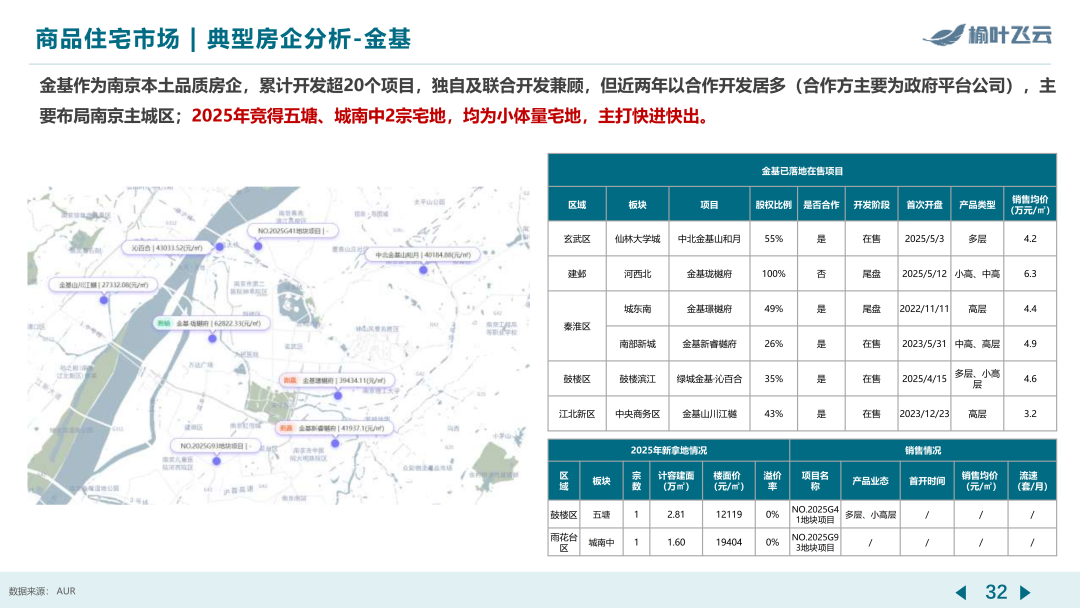Select the 55% equity cell
This screenshot has width=1080, height=608.
click(773, 239)
